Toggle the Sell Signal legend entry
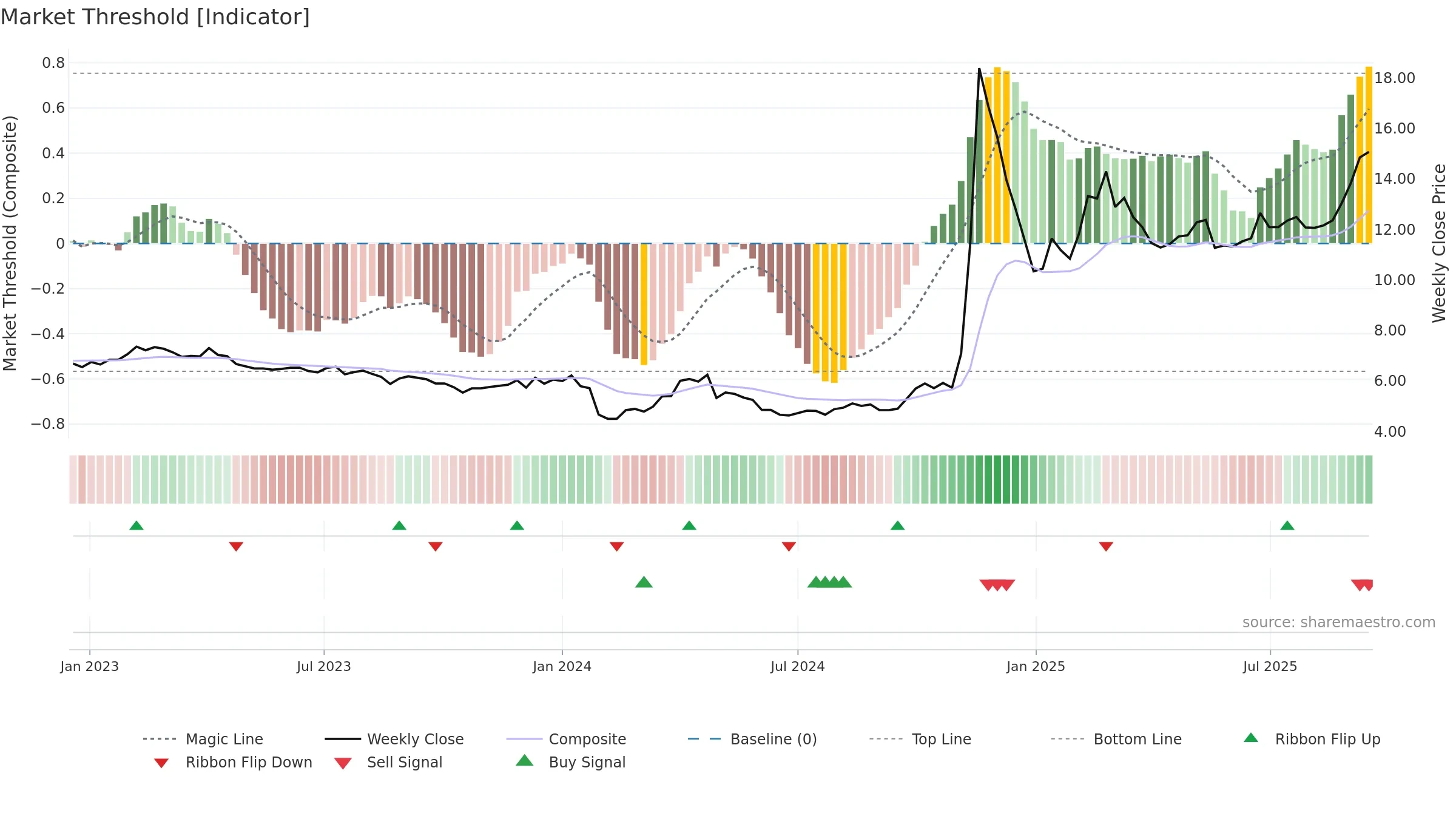 tap(388, 762)
